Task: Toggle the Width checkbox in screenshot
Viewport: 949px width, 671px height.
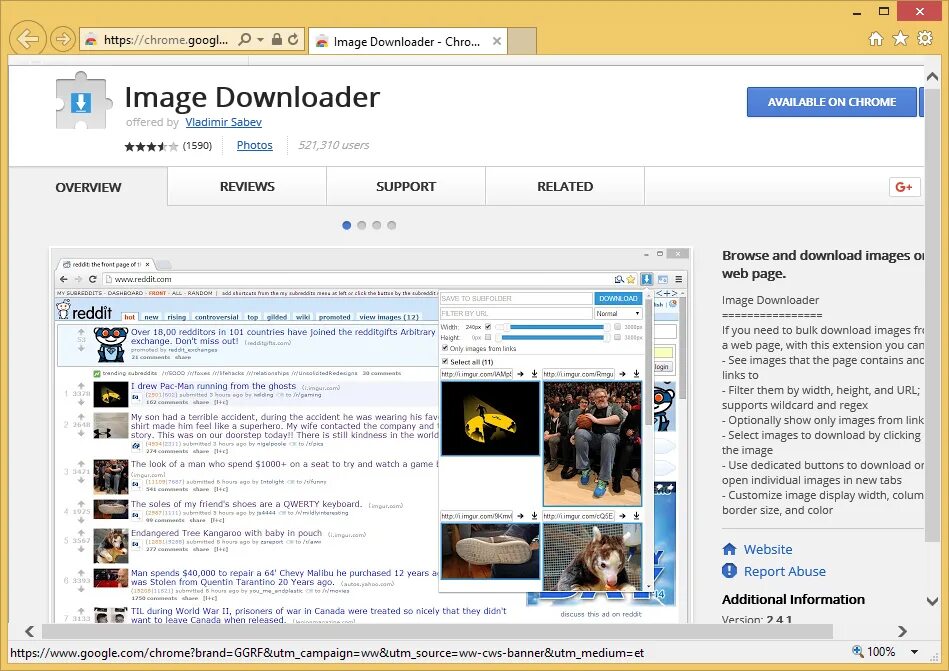Action: pyautogui.click(x=488, y=327)
